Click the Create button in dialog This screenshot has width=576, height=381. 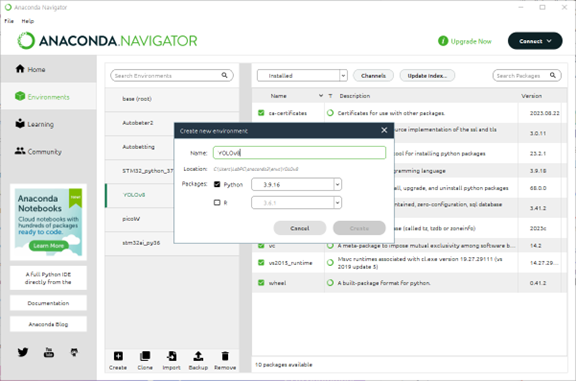pyautogui.click(x=359, y=228)
